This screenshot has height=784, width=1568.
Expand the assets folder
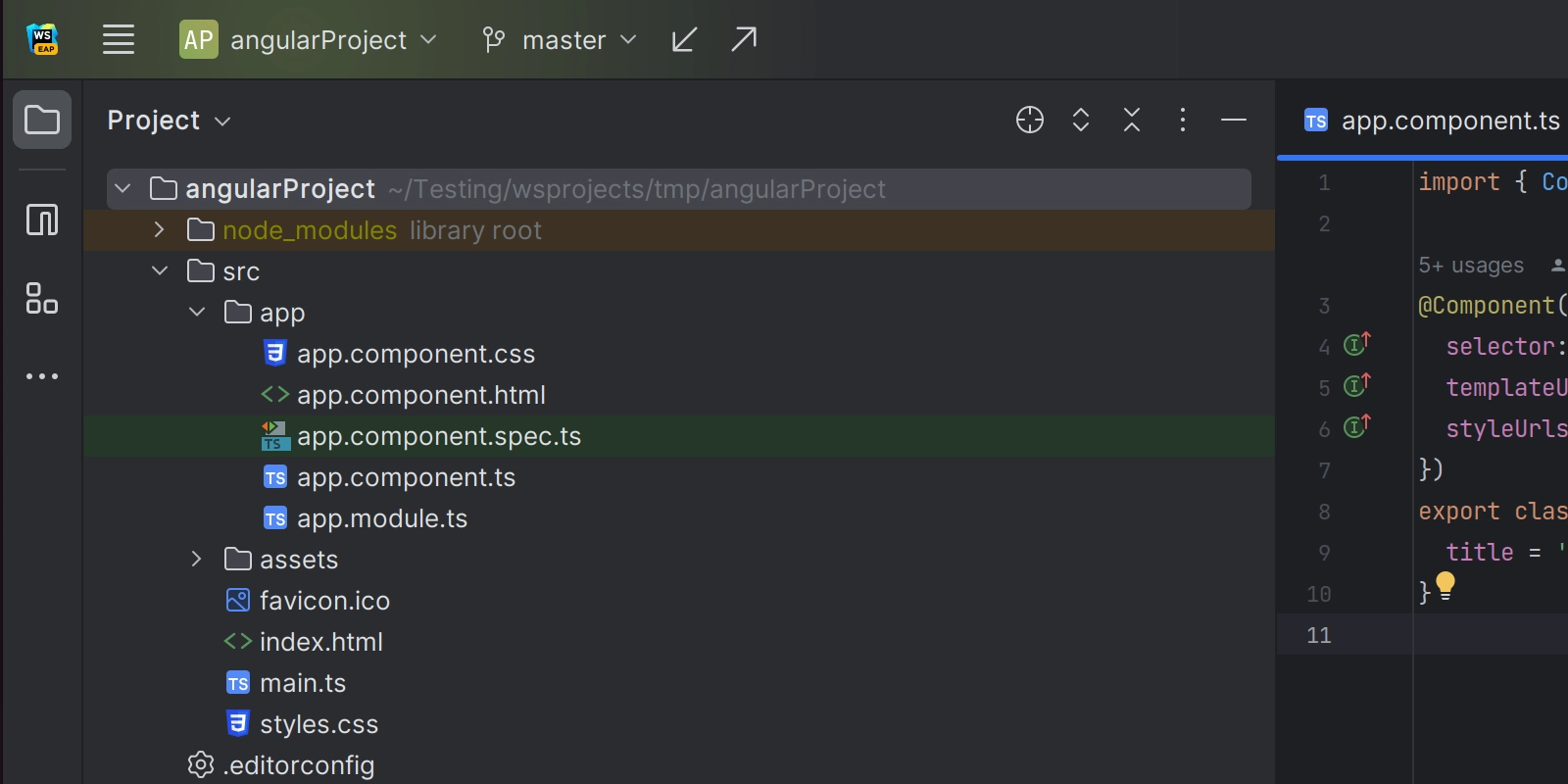pos(197,559)
